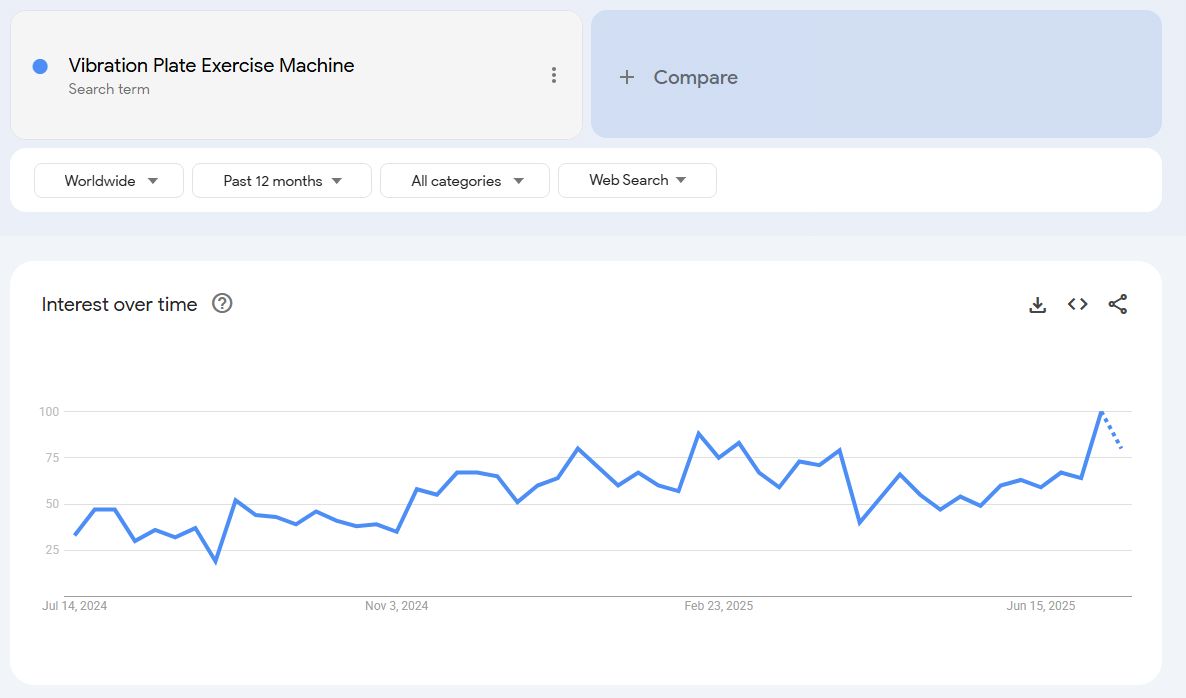Click the plus icon in the Compare box
Screen dimensions: 1186x698
click(627, 77)
